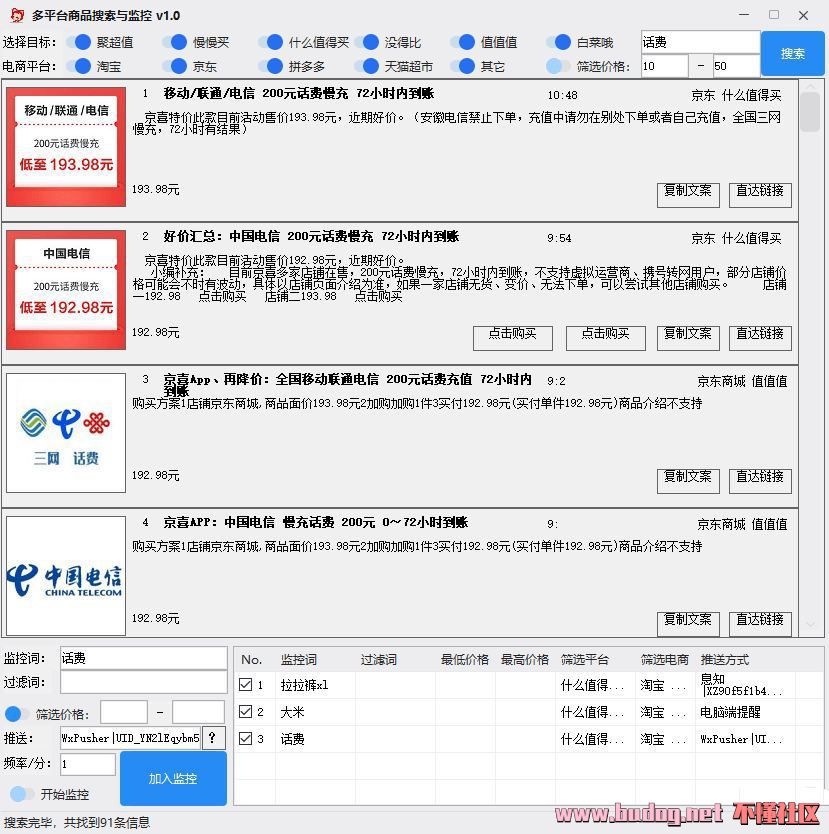Click the blue 搜索 button
This screenshot has width=829, height=834.
tap(792, 54)
